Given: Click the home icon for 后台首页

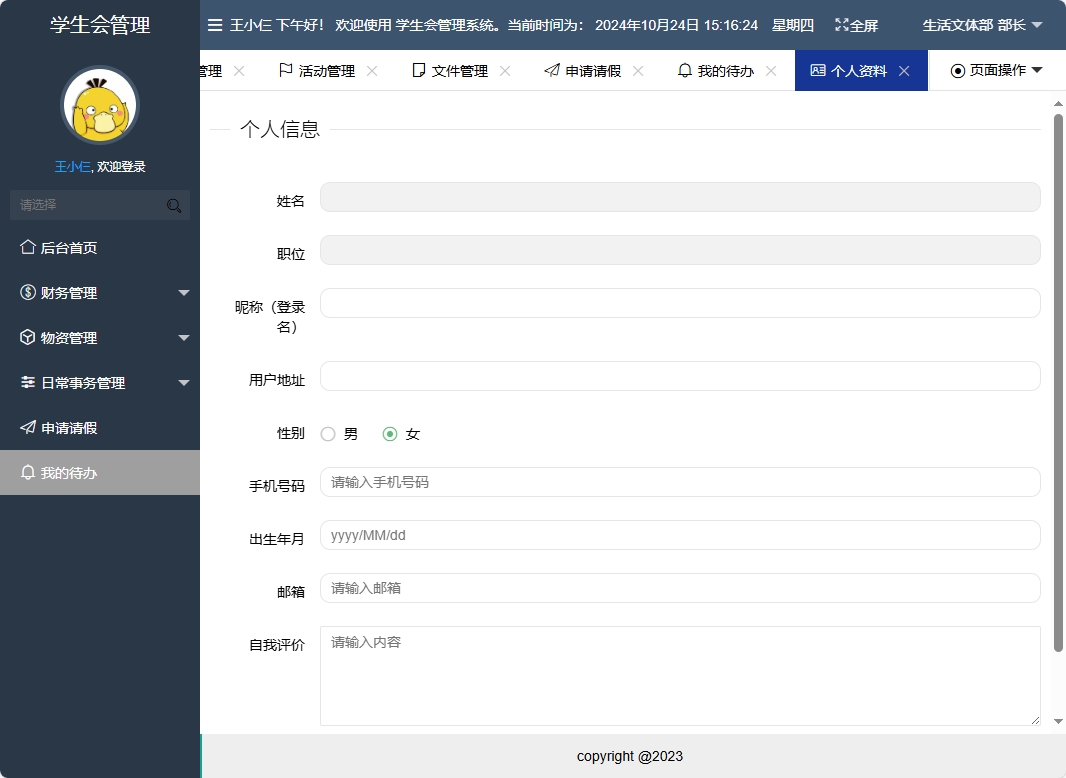Looking at the screenshot, I should [27, 247].
